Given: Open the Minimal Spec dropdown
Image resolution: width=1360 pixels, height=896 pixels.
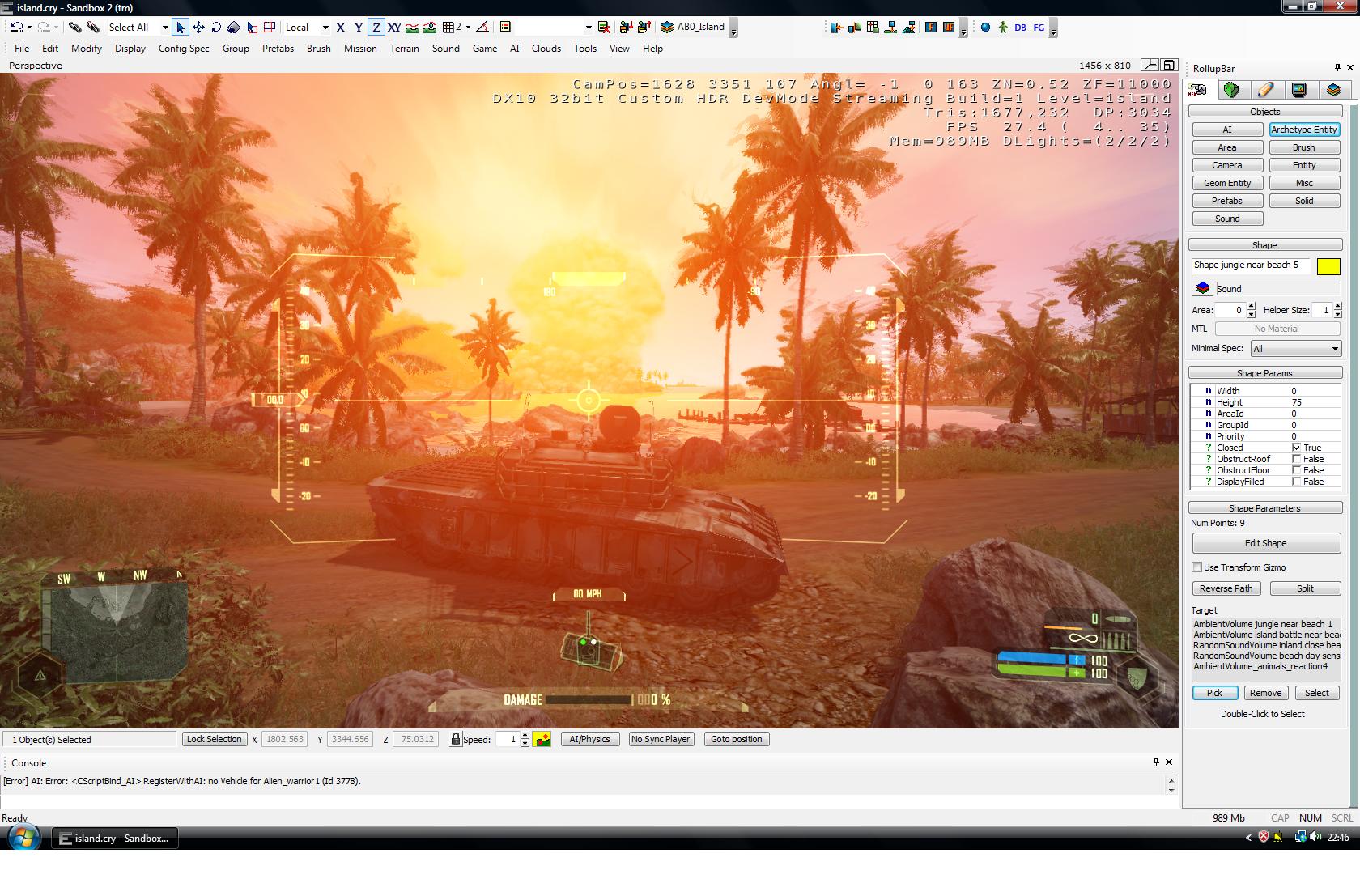Looking at the screenshot, I should click(1296, 349).
